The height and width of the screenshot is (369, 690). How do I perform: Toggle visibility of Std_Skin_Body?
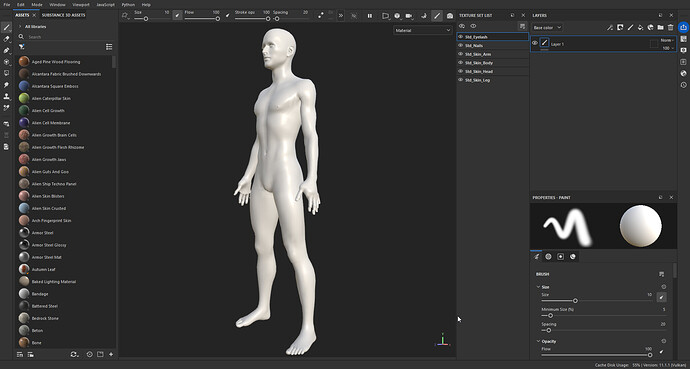461,63
